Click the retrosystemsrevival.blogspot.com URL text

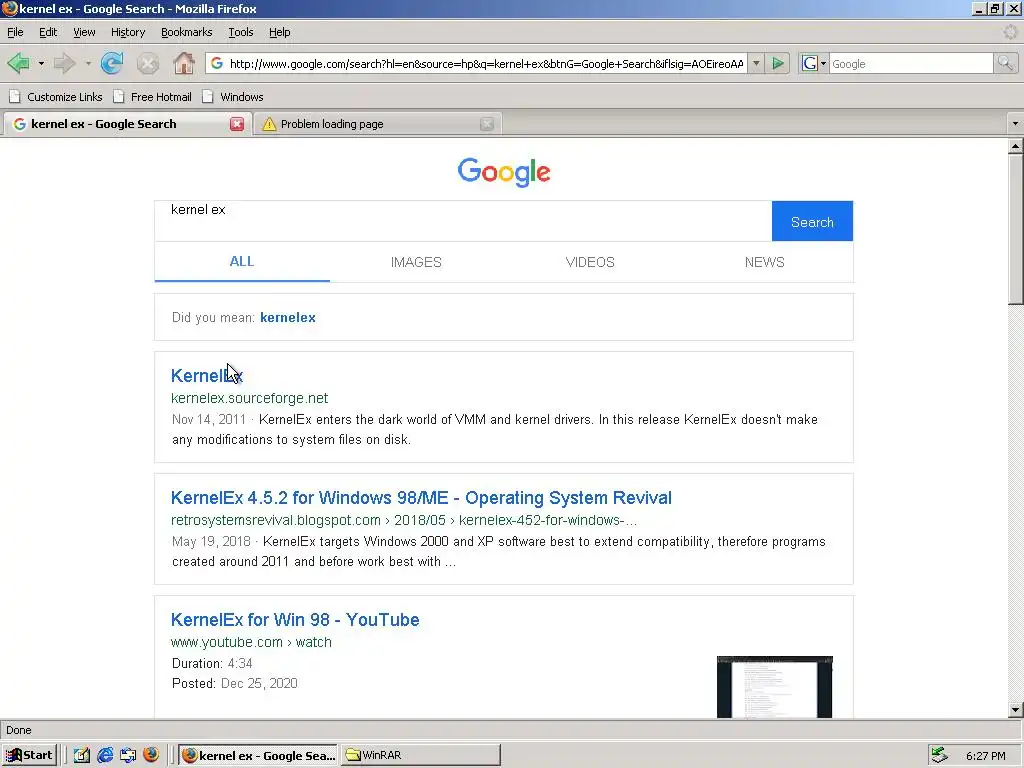coord(276,520)
